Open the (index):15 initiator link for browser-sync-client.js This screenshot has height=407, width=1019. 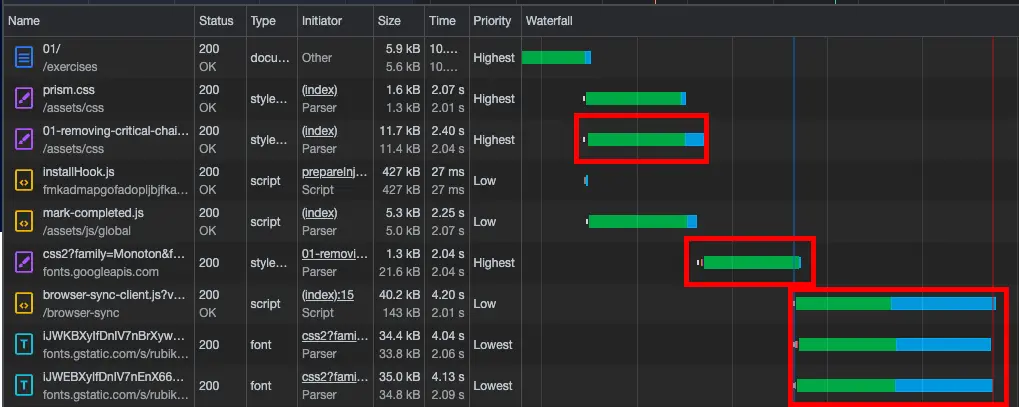pos(328,295)
